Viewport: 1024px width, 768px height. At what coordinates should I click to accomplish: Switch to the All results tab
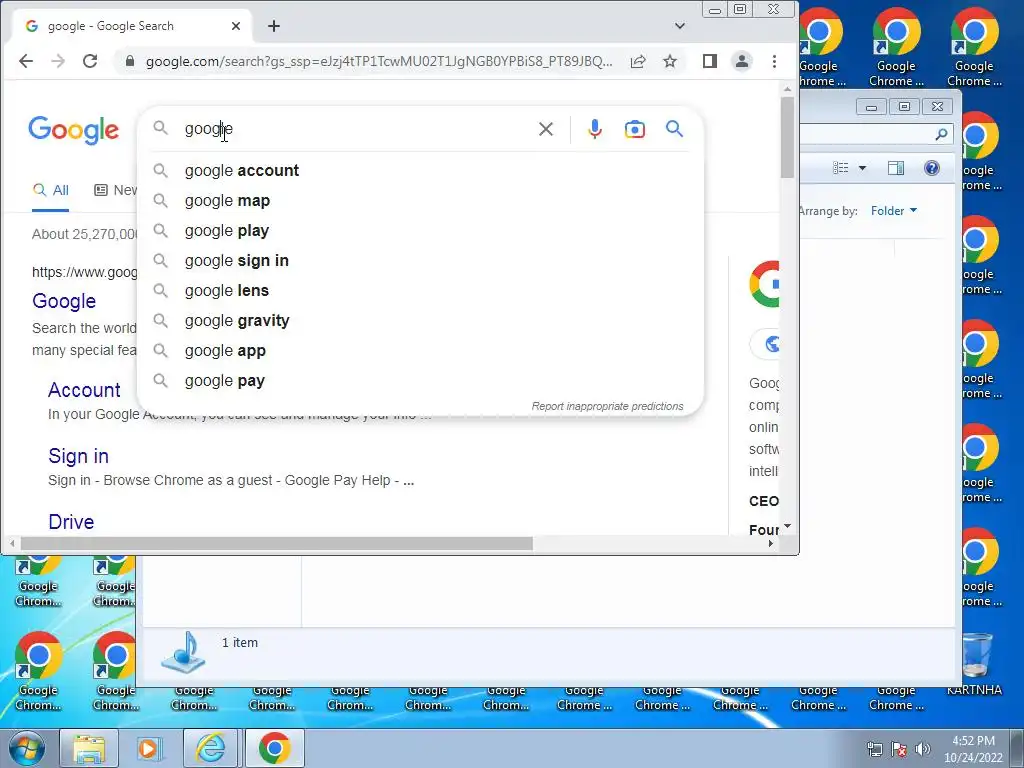point(51,190)
